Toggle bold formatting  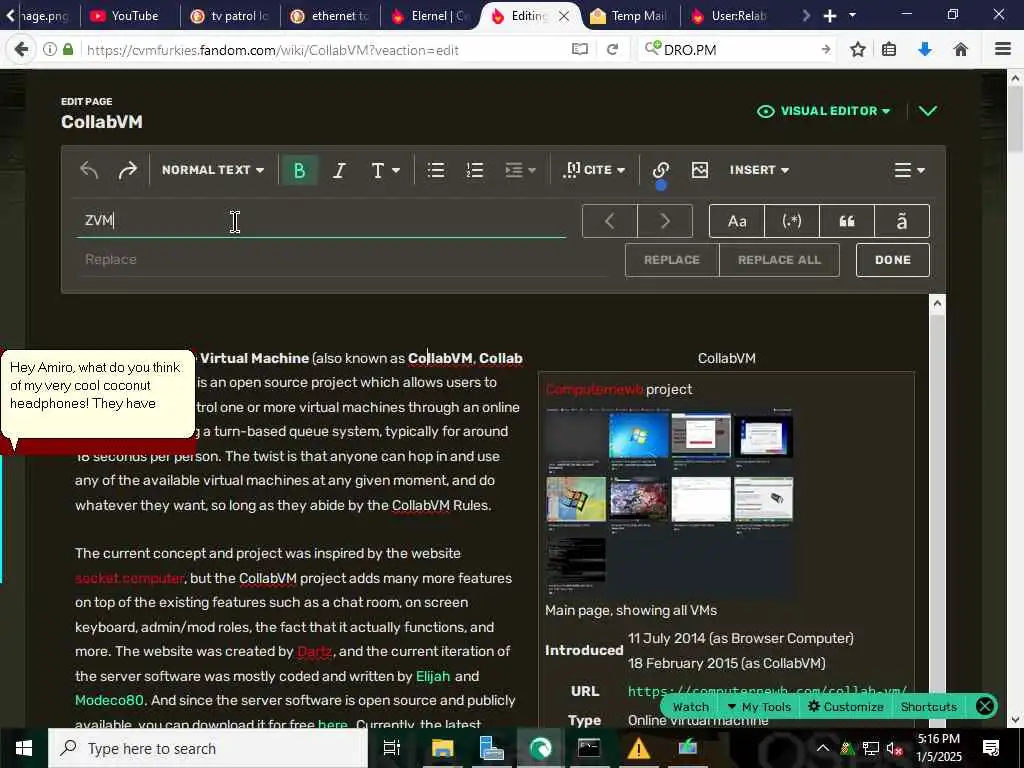pos(300,170)
